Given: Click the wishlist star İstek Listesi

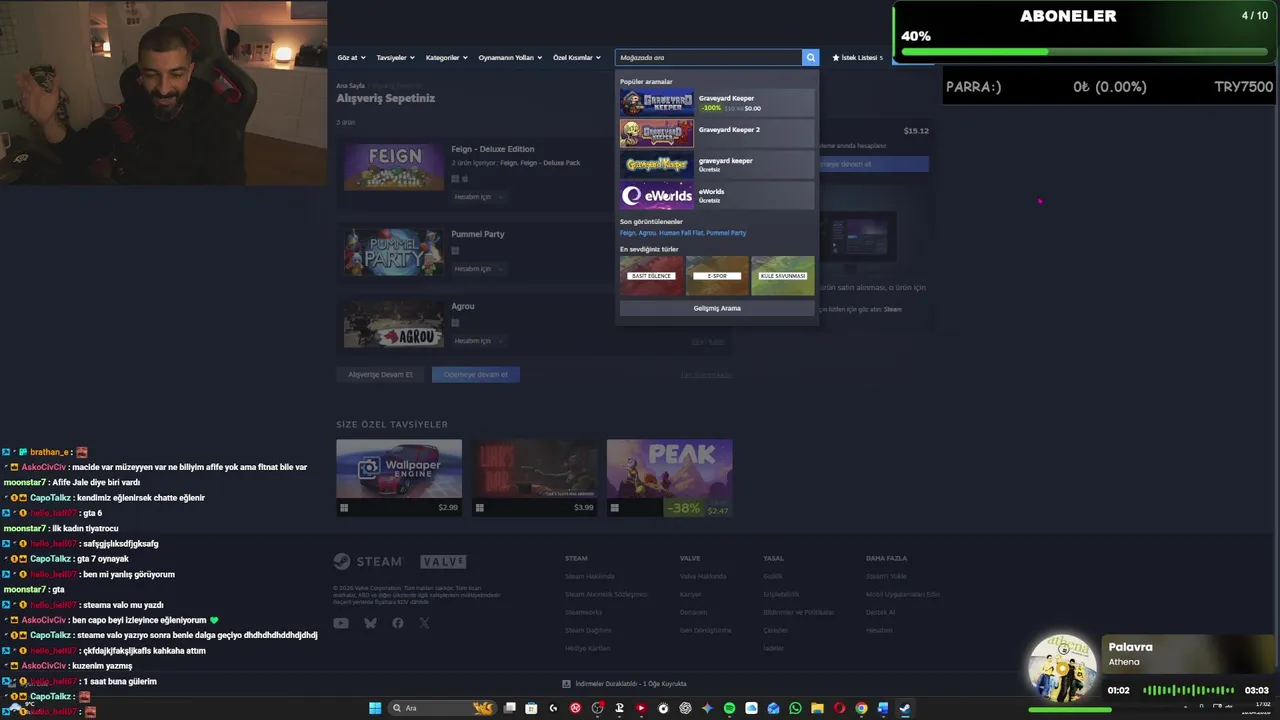Looking at the screenshot, I should pyautogui.click(x=858, y=58).
